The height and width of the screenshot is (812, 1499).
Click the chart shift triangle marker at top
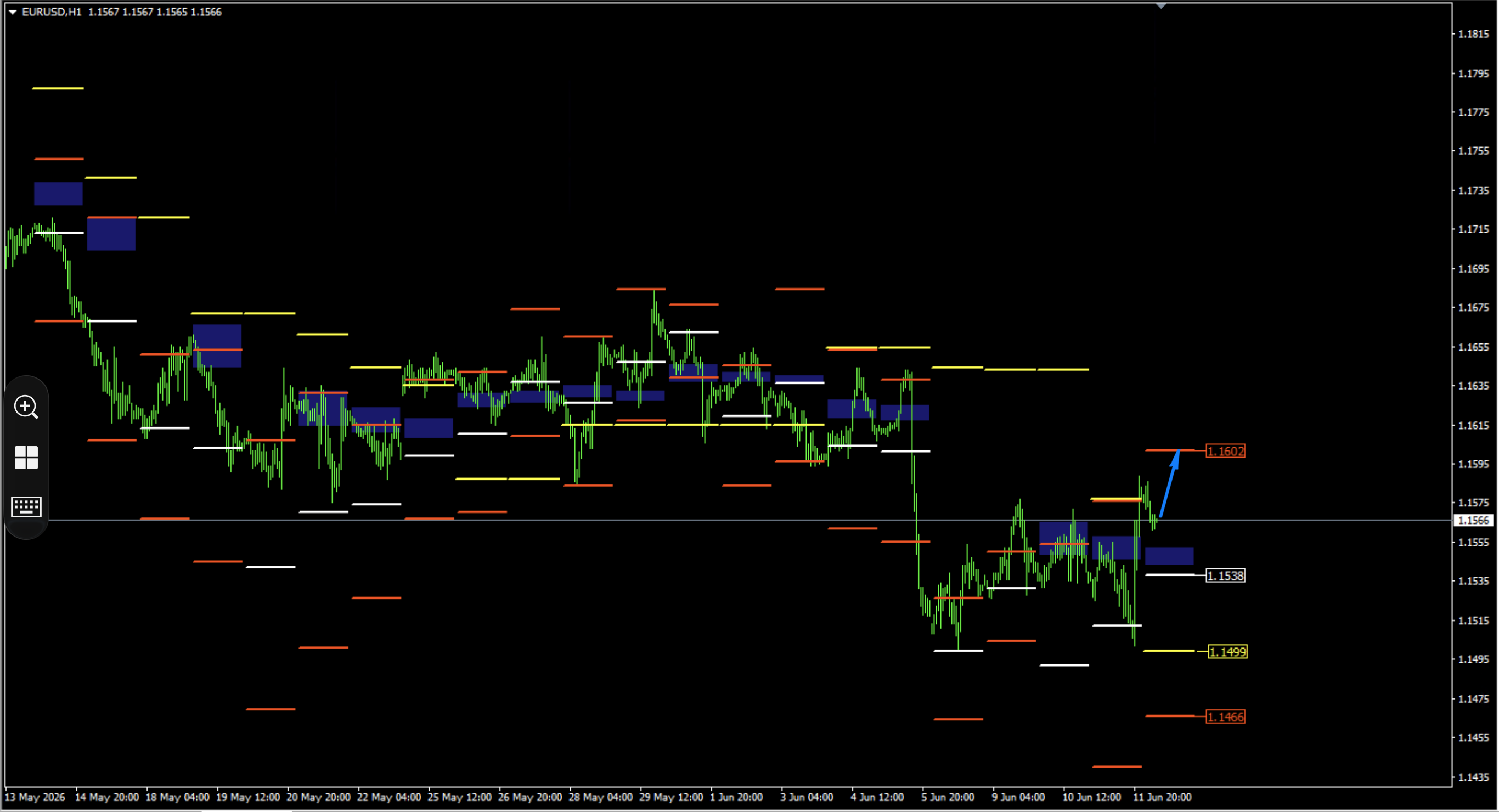(x=1160, y=6)
